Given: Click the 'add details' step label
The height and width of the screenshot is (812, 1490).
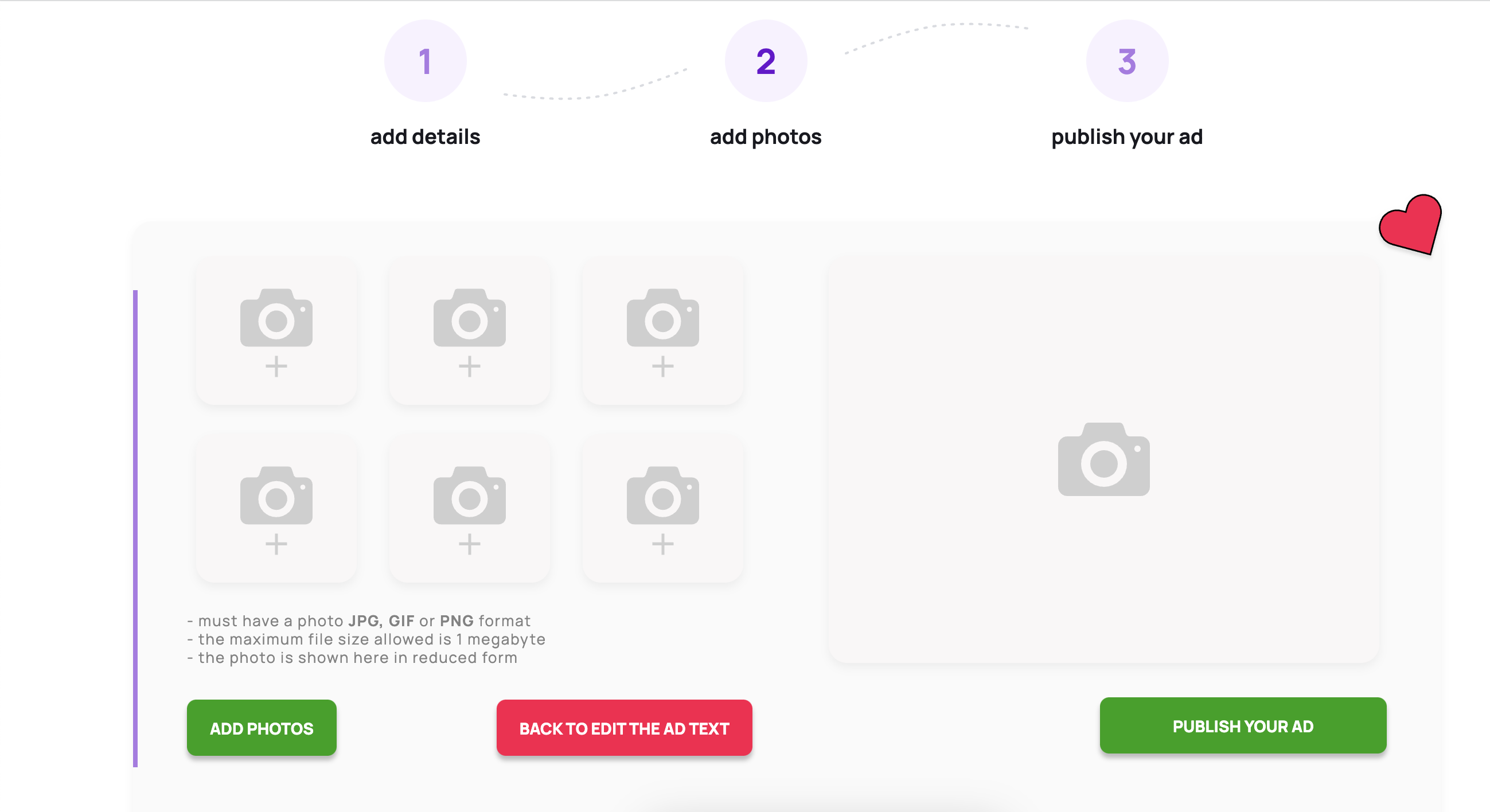Looking at the screenshot, I should click(x=425, y=137).
